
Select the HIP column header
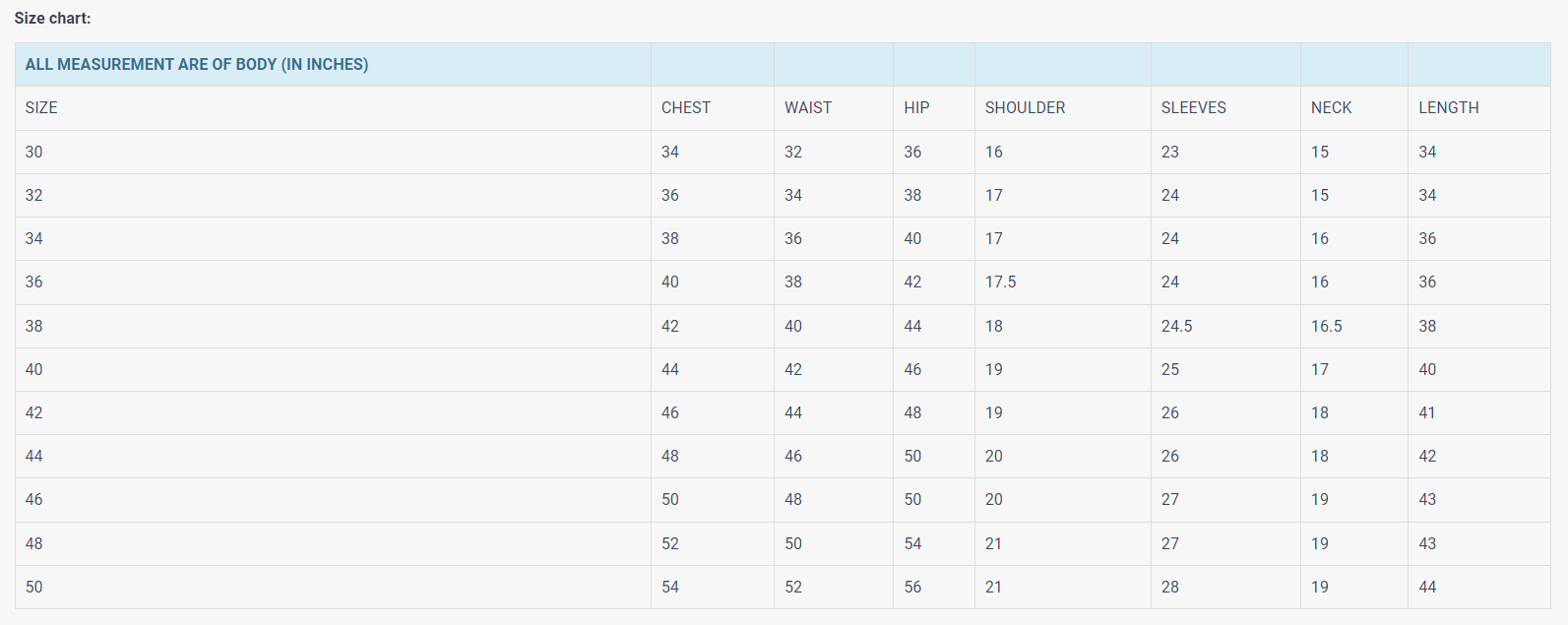pyautogui.click(x=916, y=108)
